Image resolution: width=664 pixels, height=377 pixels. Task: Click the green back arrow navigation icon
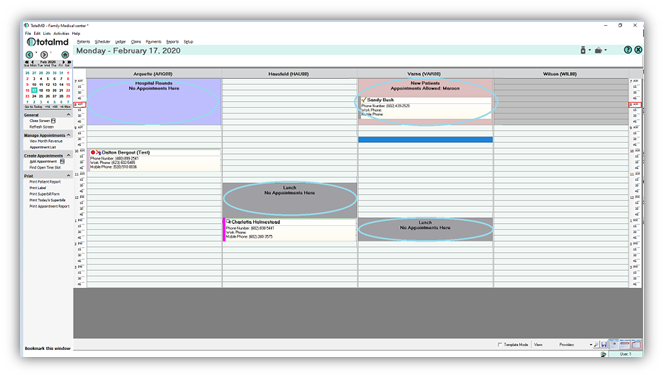point(29,55)
